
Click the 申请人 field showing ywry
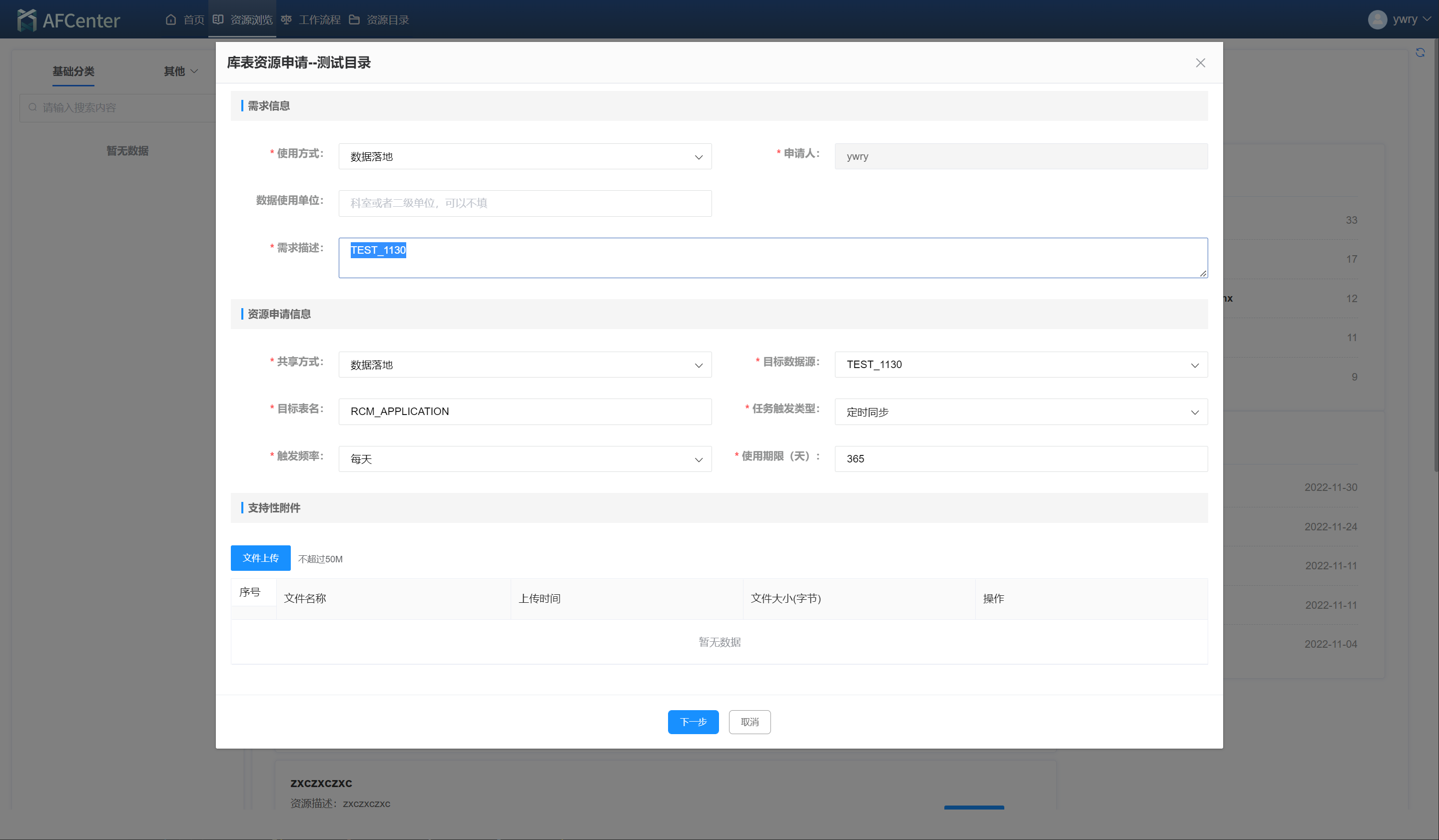tap(1021, 156)
